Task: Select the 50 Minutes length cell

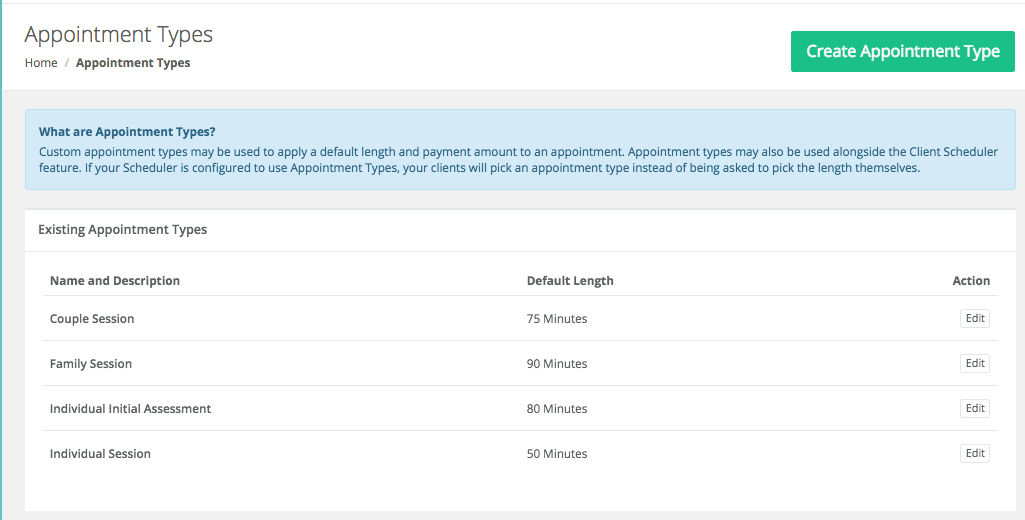Action: pos(557,454)
